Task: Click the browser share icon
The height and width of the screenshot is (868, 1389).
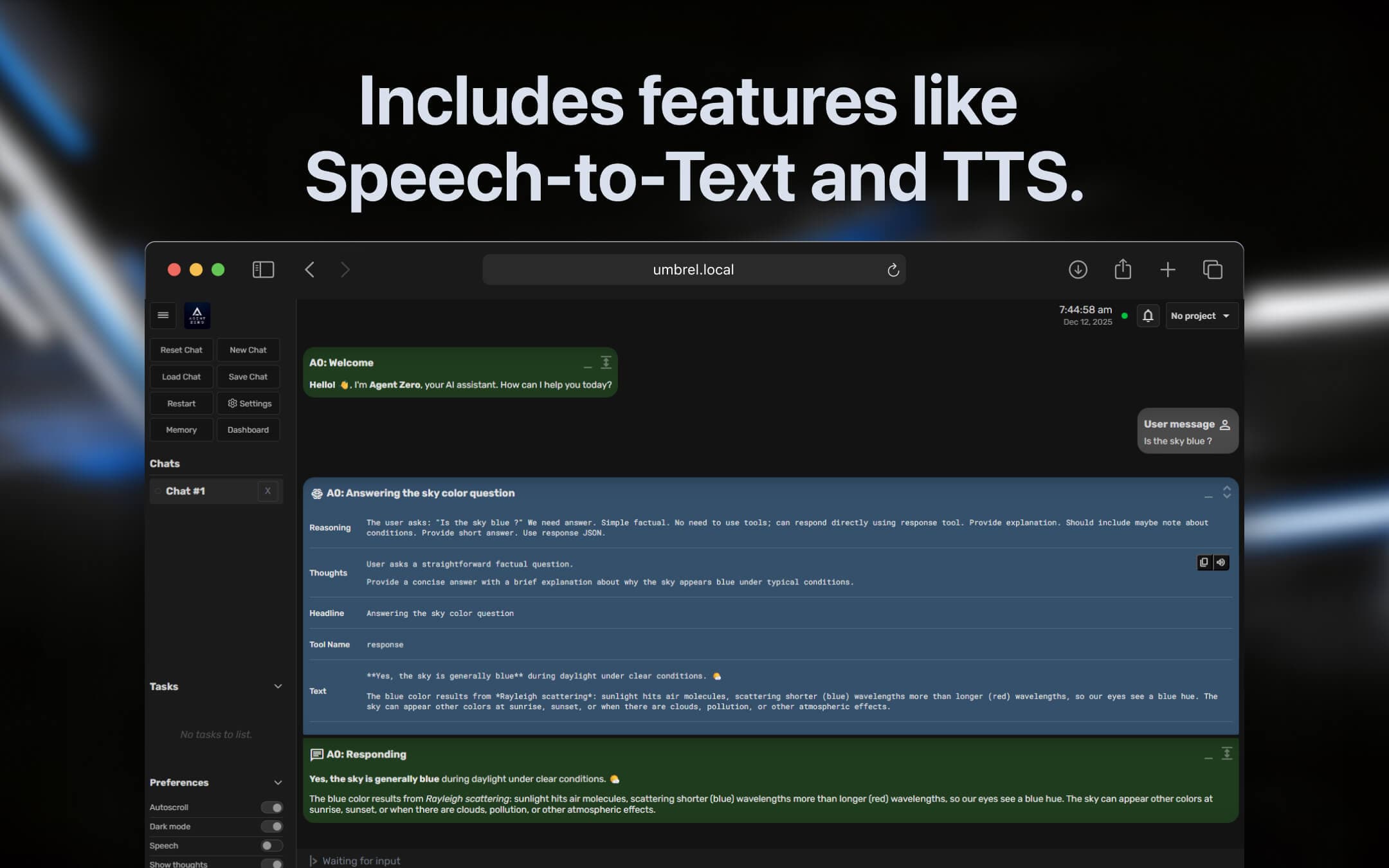Action: [1123, 269]
